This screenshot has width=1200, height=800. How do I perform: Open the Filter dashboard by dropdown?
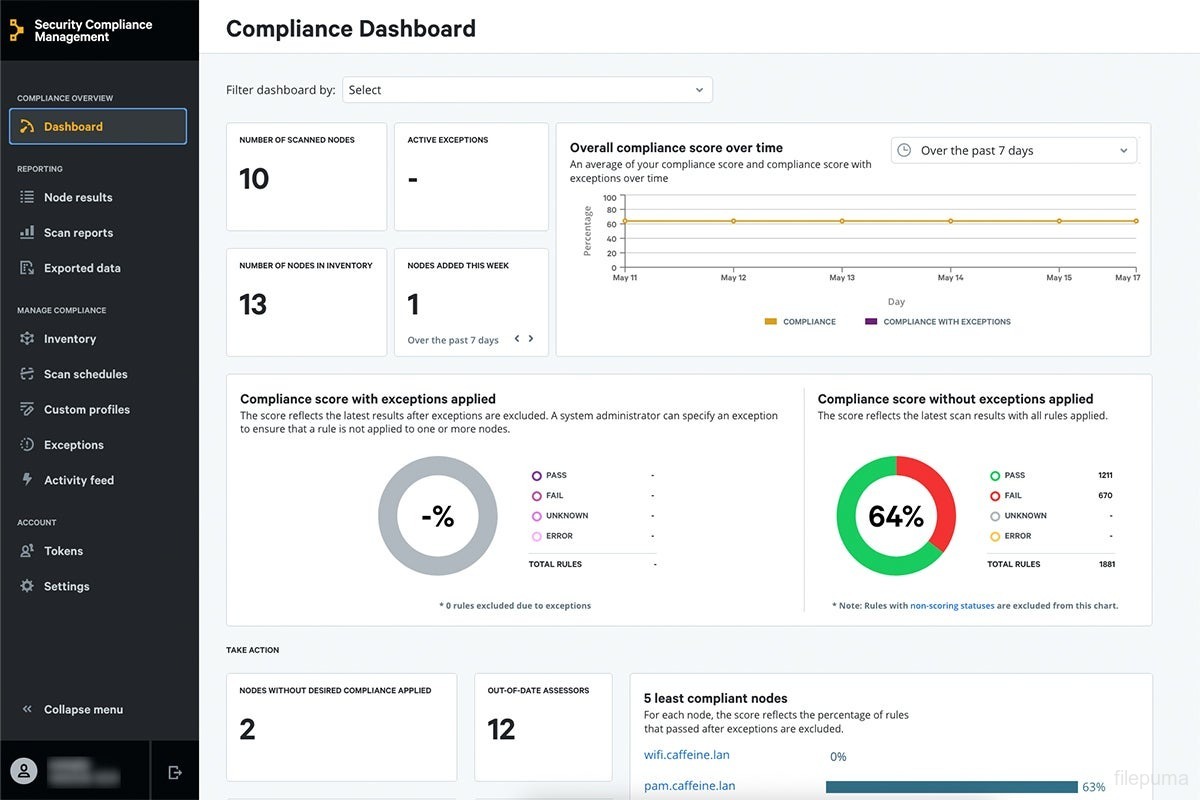pos(527,90)
